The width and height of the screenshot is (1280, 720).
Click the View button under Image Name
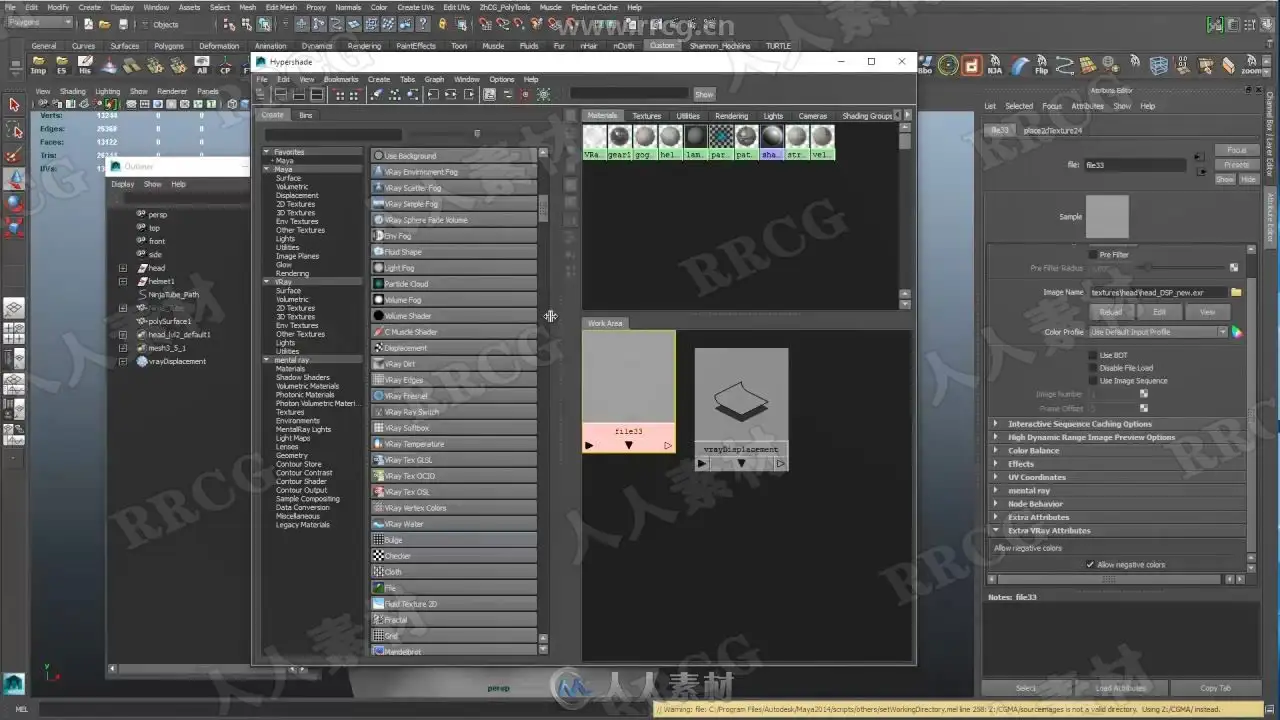1207,312
